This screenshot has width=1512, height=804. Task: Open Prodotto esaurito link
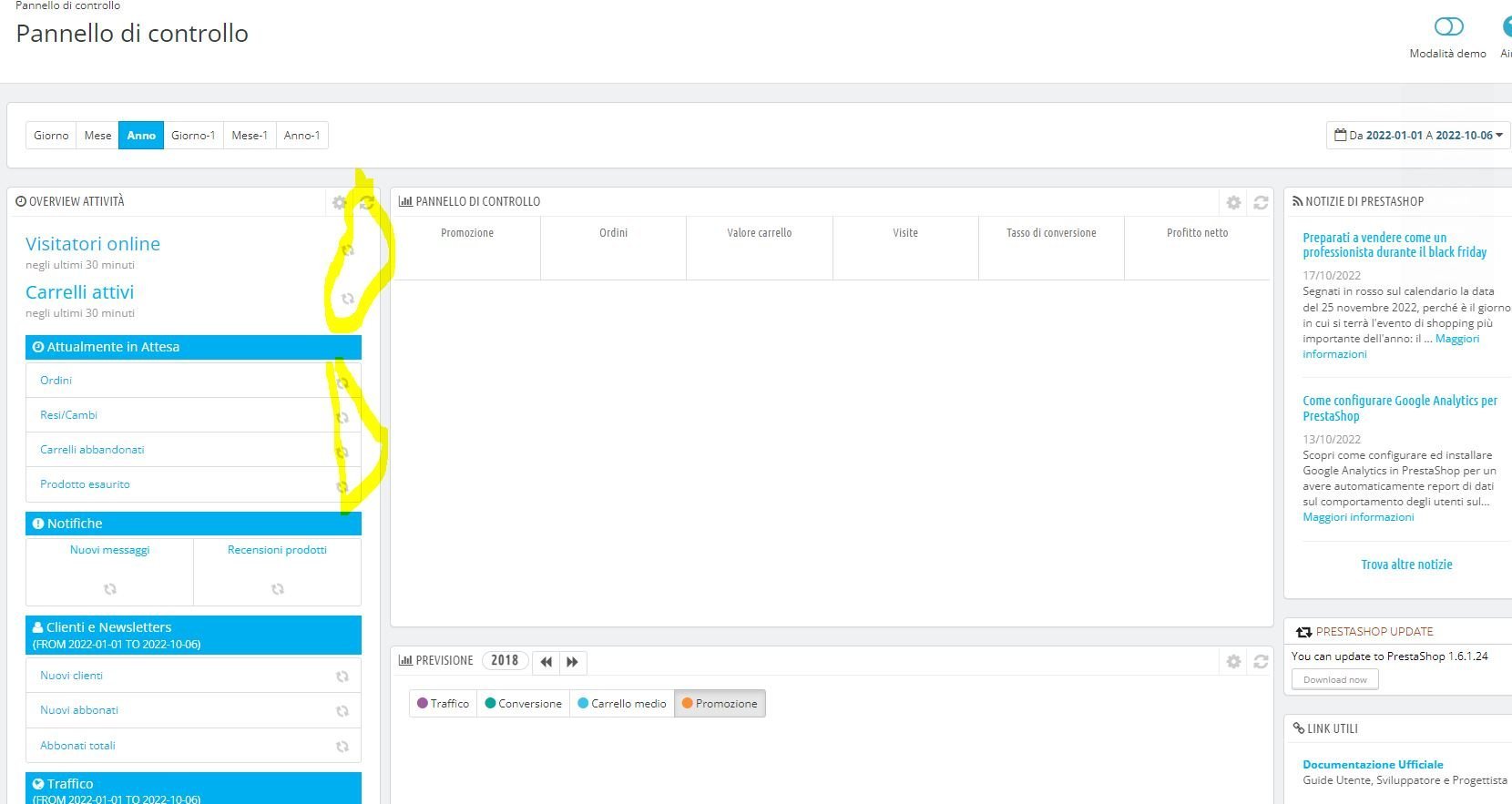click(x=85, y=484)
